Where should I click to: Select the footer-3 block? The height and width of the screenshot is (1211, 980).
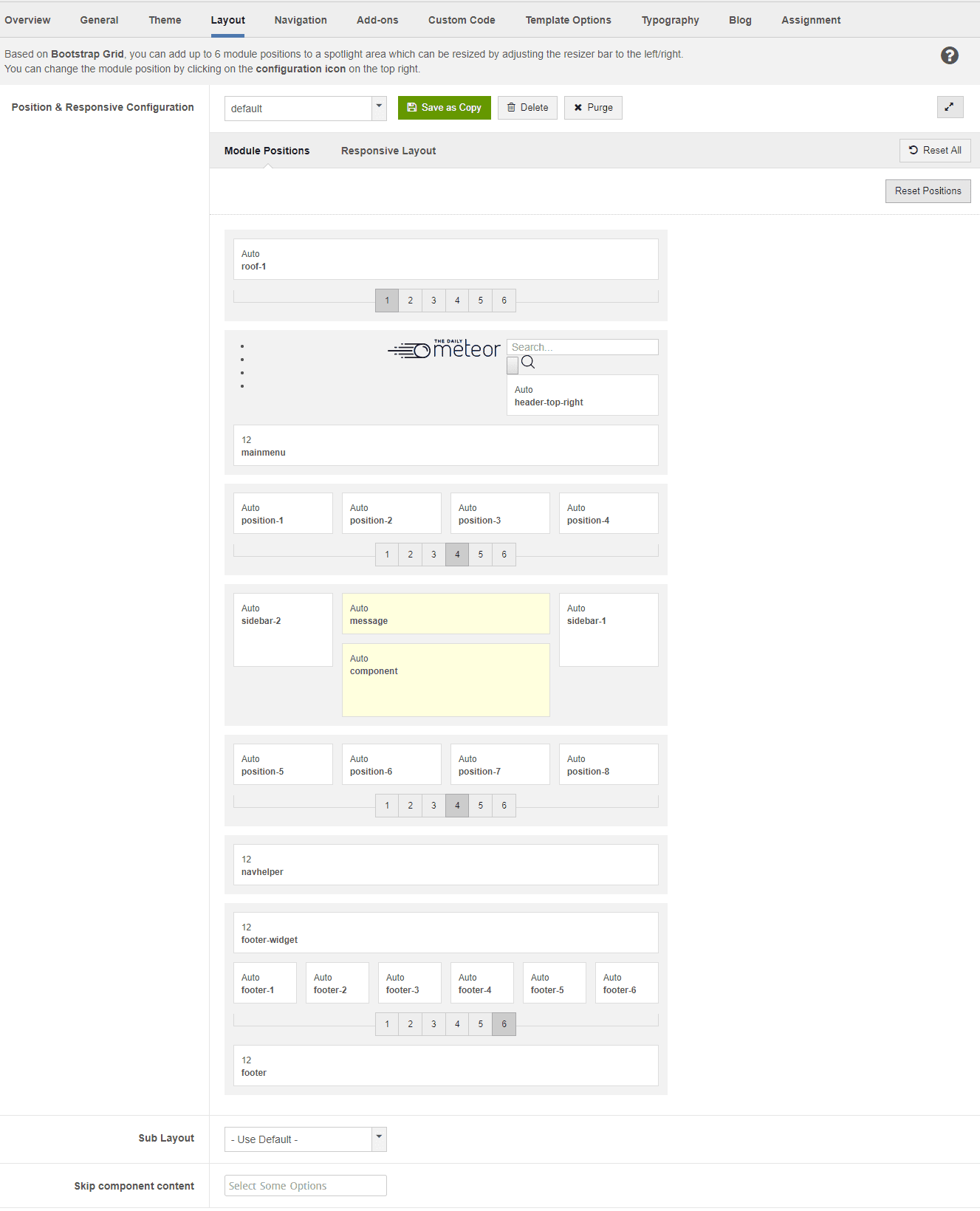coord(410,983)
